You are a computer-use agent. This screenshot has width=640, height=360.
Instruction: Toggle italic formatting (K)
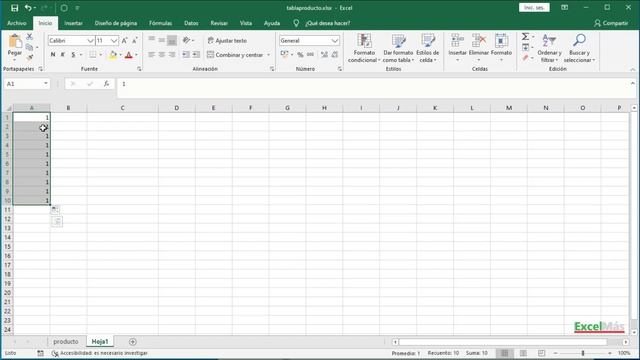tap(63, 55)
